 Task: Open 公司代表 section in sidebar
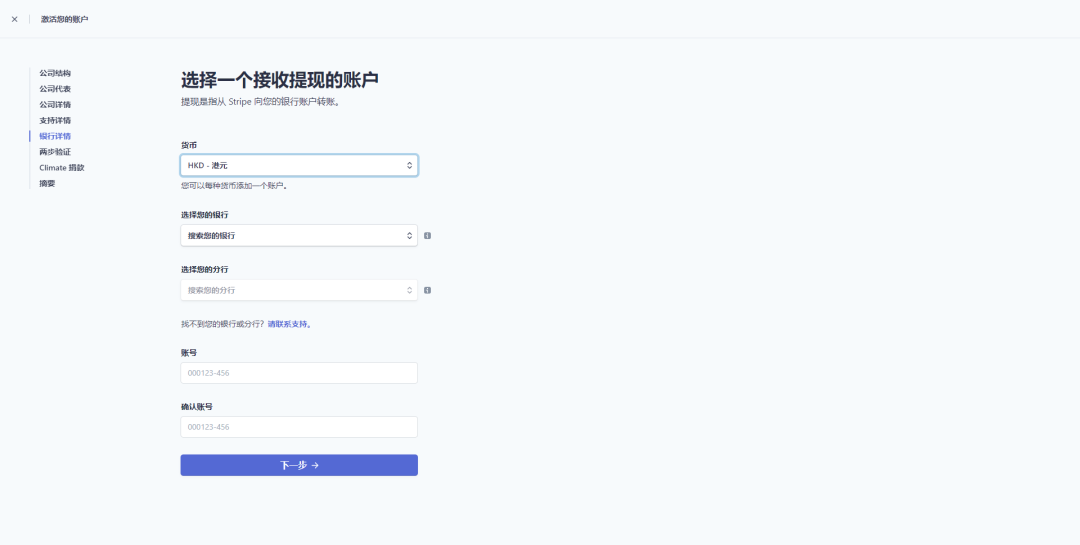[55, 89]
